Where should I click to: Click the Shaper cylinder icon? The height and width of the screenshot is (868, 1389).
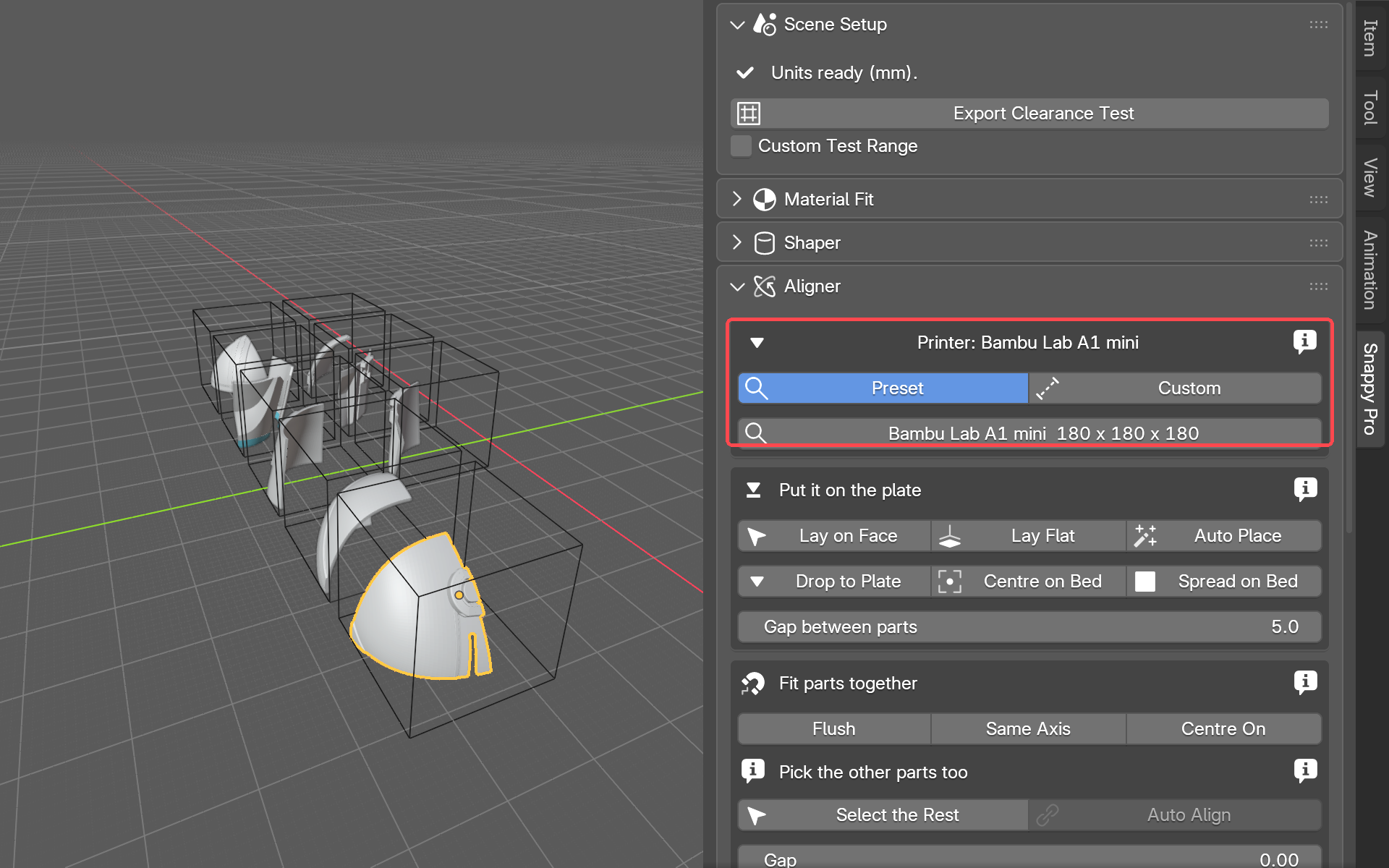tap(764, 243)
